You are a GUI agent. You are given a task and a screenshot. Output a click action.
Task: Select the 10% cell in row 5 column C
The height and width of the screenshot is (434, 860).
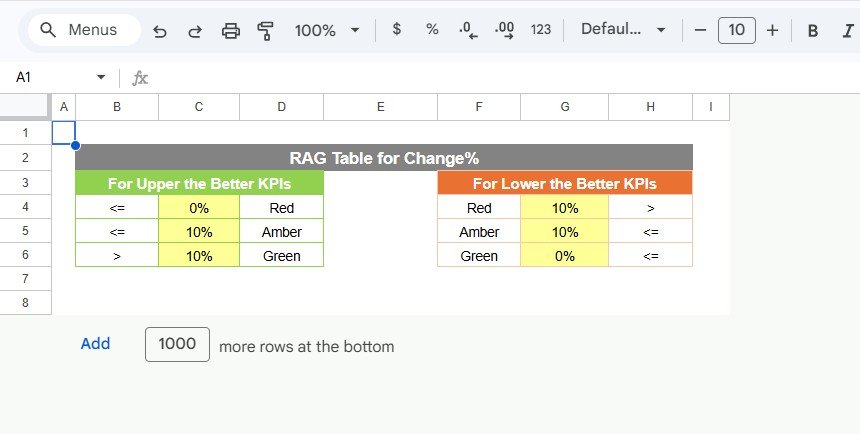click(x=199, y=232)
